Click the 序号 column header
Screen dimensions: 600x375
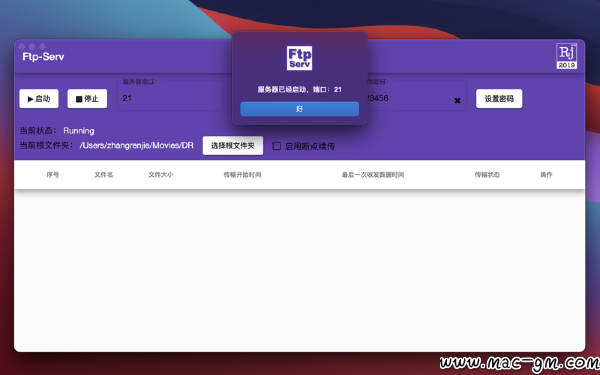click(x=53, y=175)
